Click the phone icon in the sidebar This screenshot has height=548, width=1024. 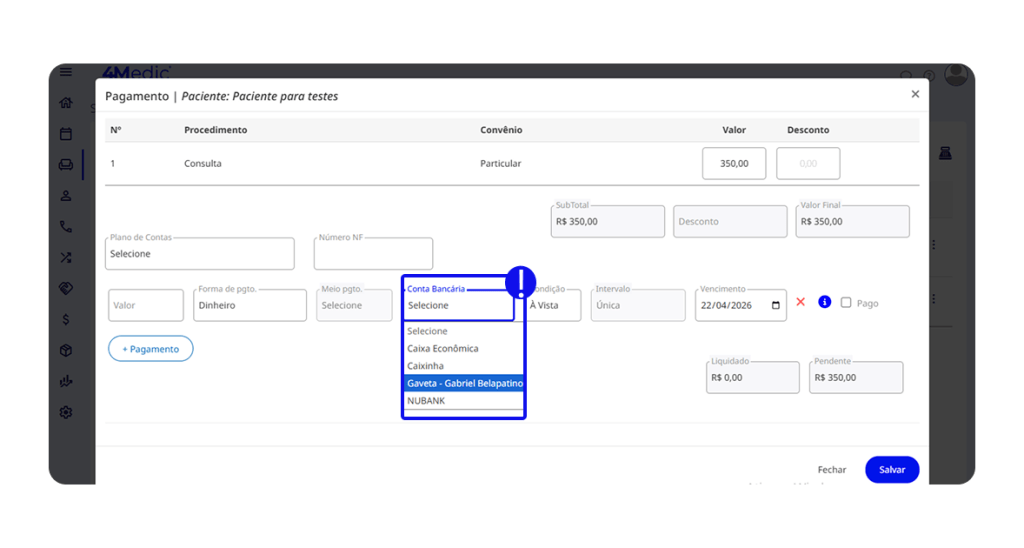(66, 227)
